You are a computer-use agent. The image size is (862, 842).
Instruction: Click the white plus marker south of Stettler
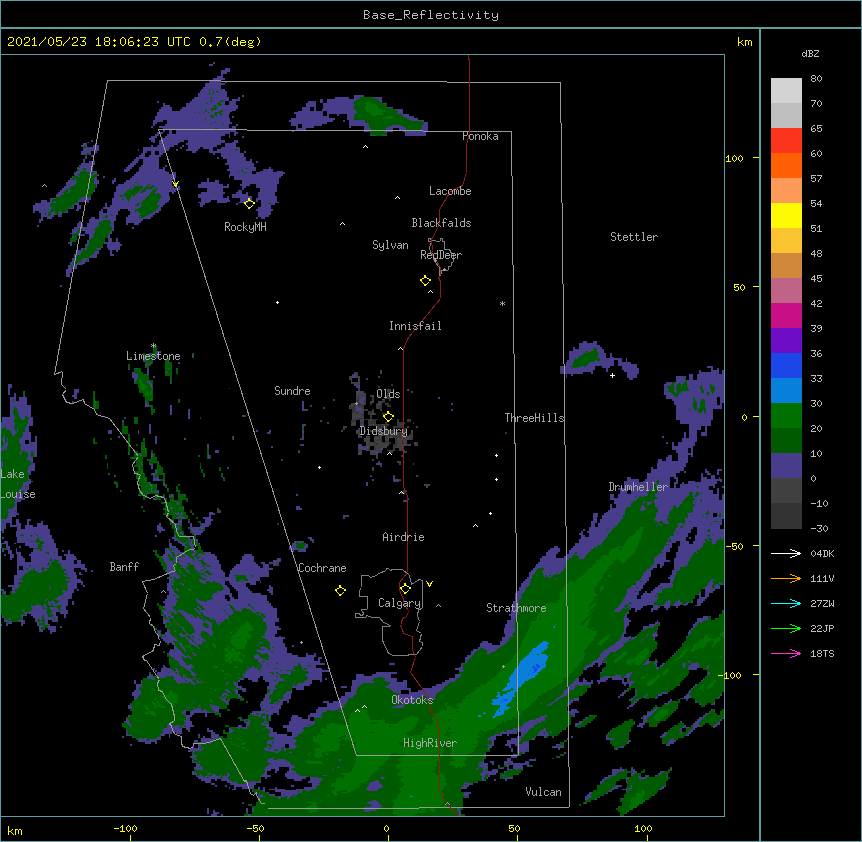(x=612, y=375)
